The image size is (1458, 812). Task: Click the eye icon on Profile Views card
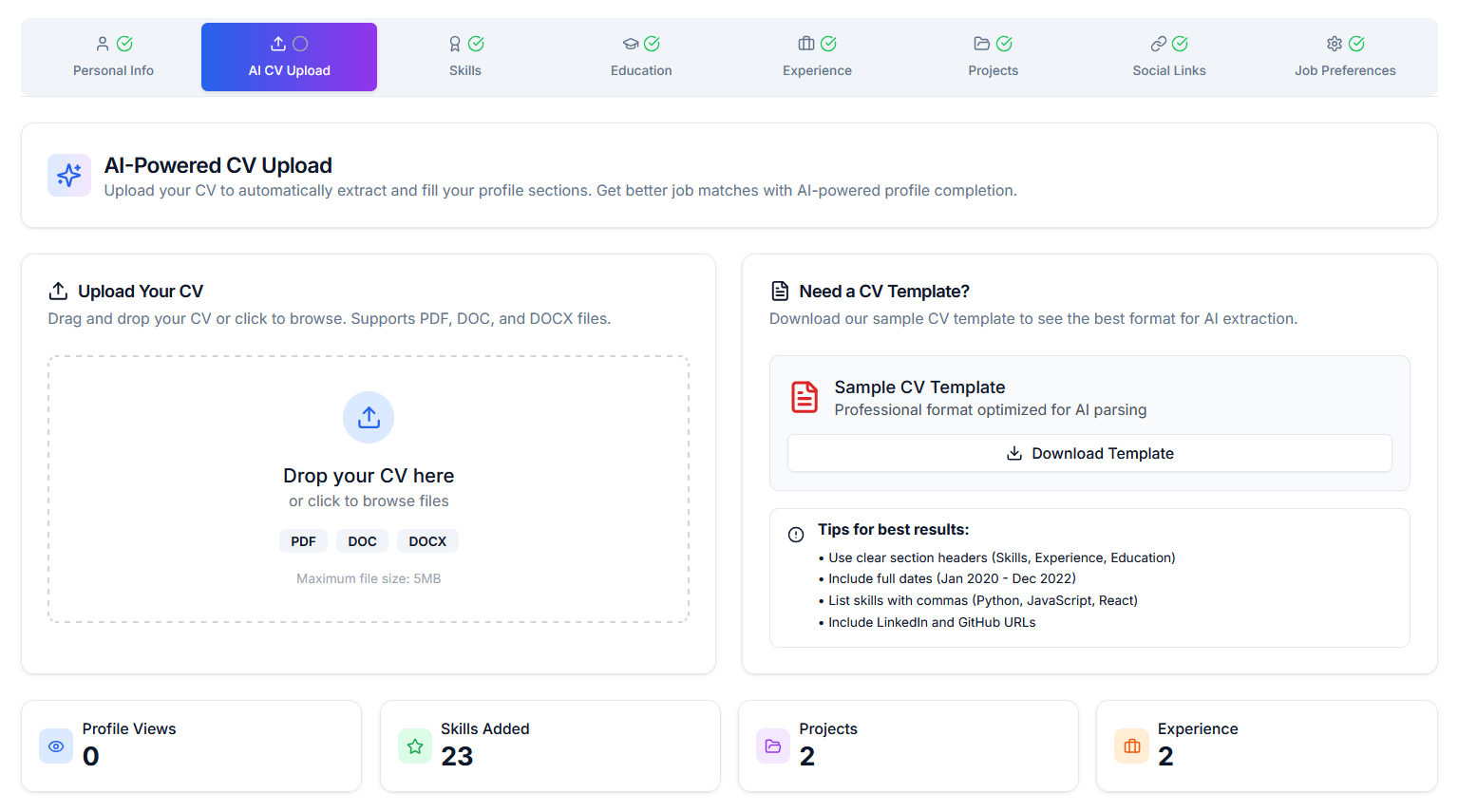pyautogui.click(x=56, y=746)
